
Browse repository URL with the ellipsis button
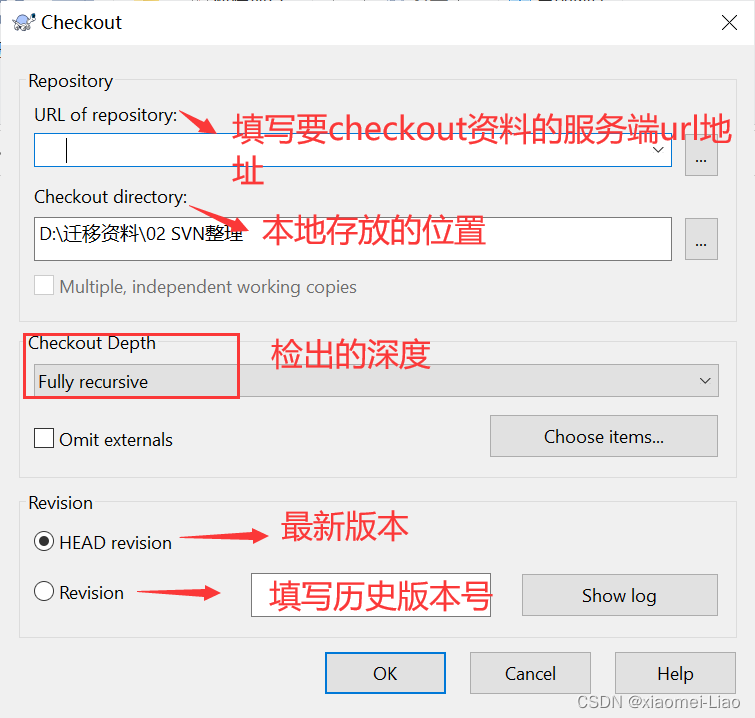[701, 157]
